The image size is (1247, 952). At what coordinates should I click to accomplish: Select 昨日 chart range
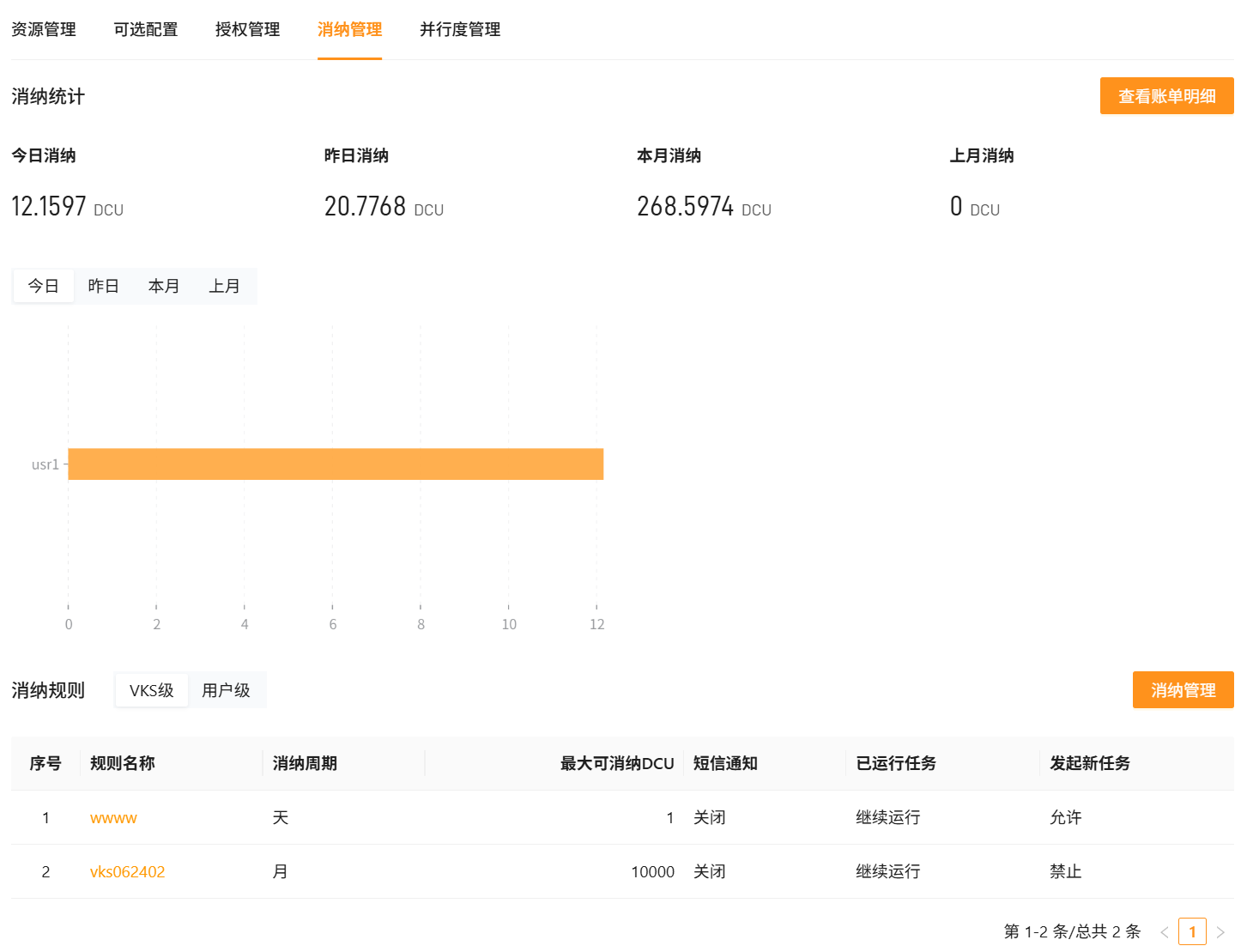104,286
